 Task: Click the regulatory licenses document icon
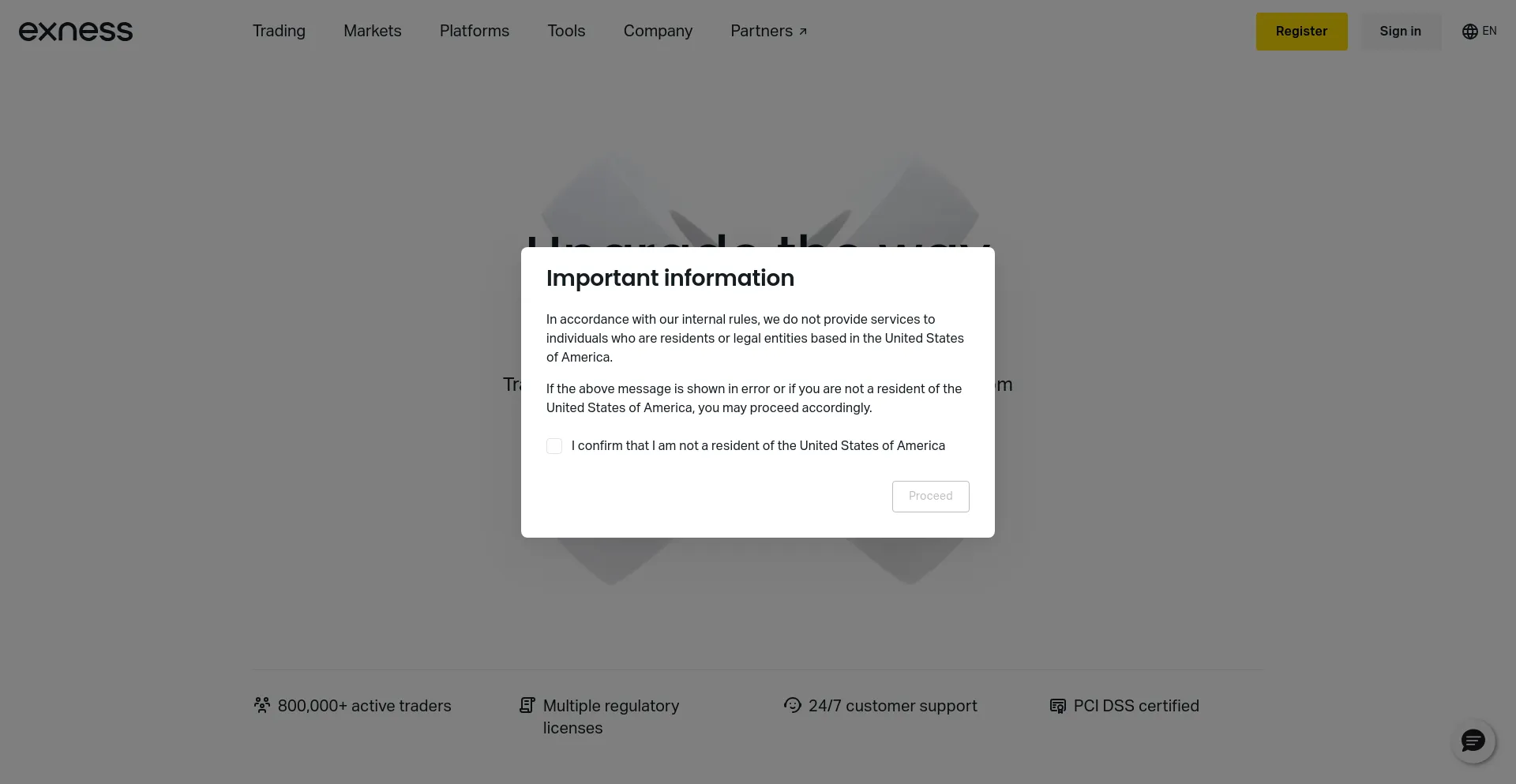(527, 704)
